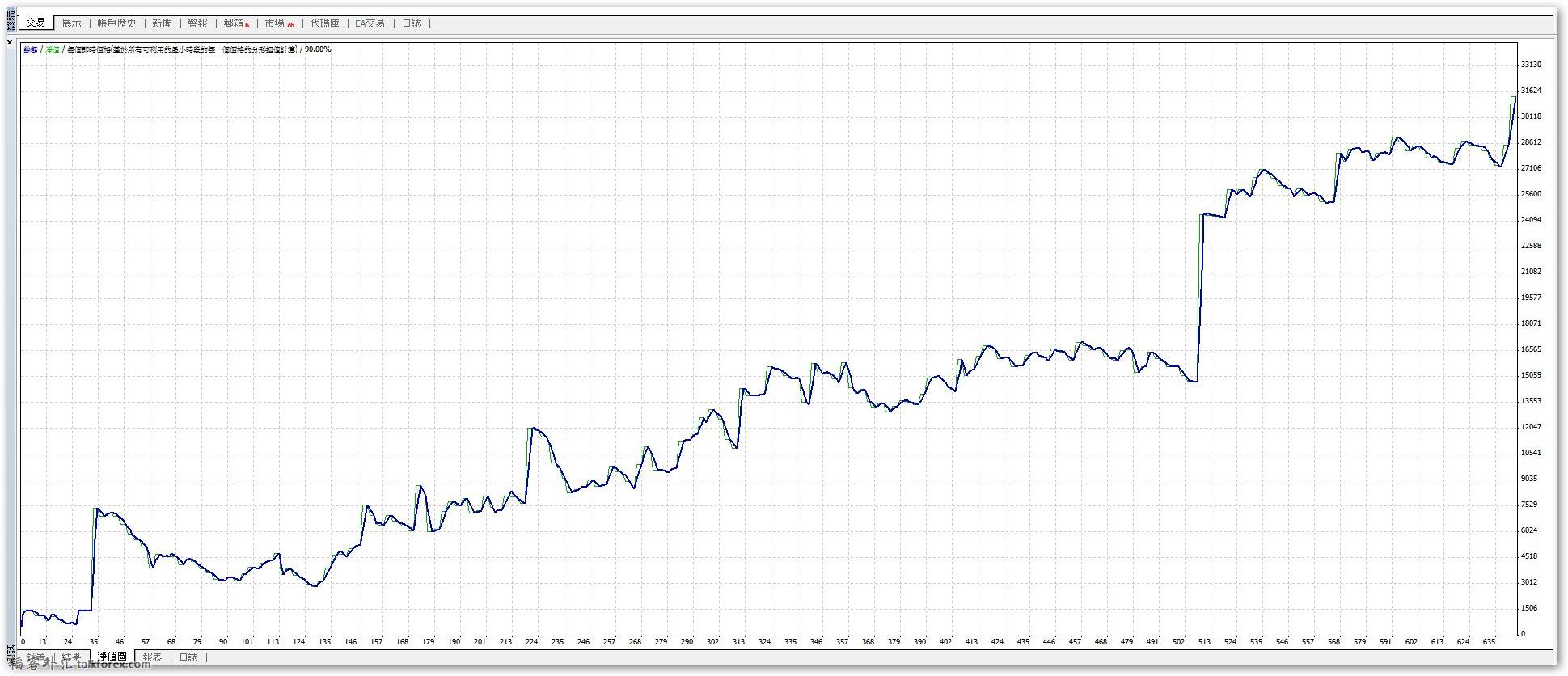1568x676 pixels.
Task: Open the EA交易 tab
Action: coord(370,23)
